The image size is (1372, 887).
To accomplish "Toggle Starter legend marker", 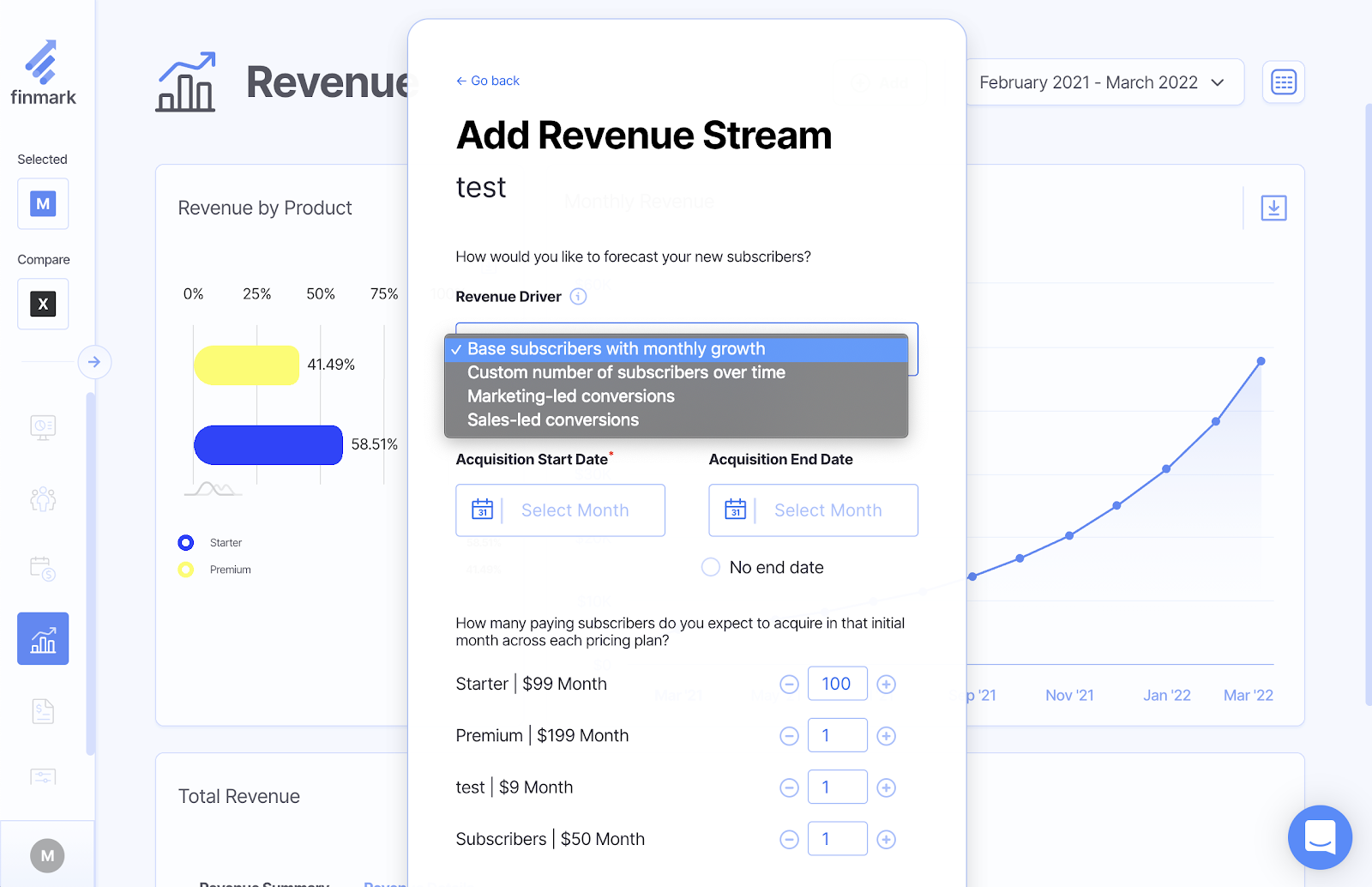I will click(x=186, y=543).
